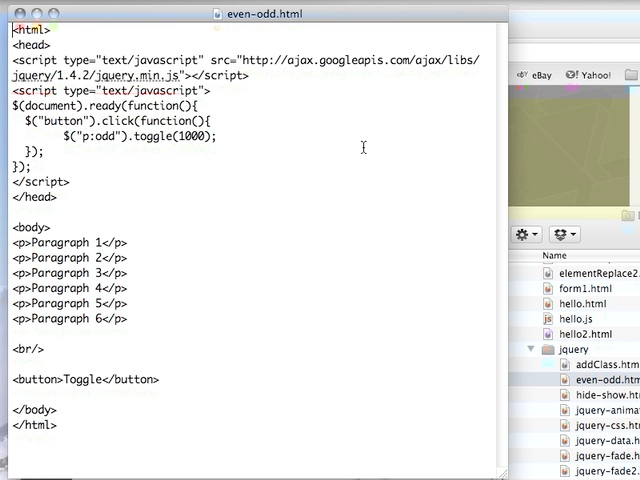This screenshot has height=480, width=640.
Task: Click the jquery-data file icon
Action: point(564,441)
